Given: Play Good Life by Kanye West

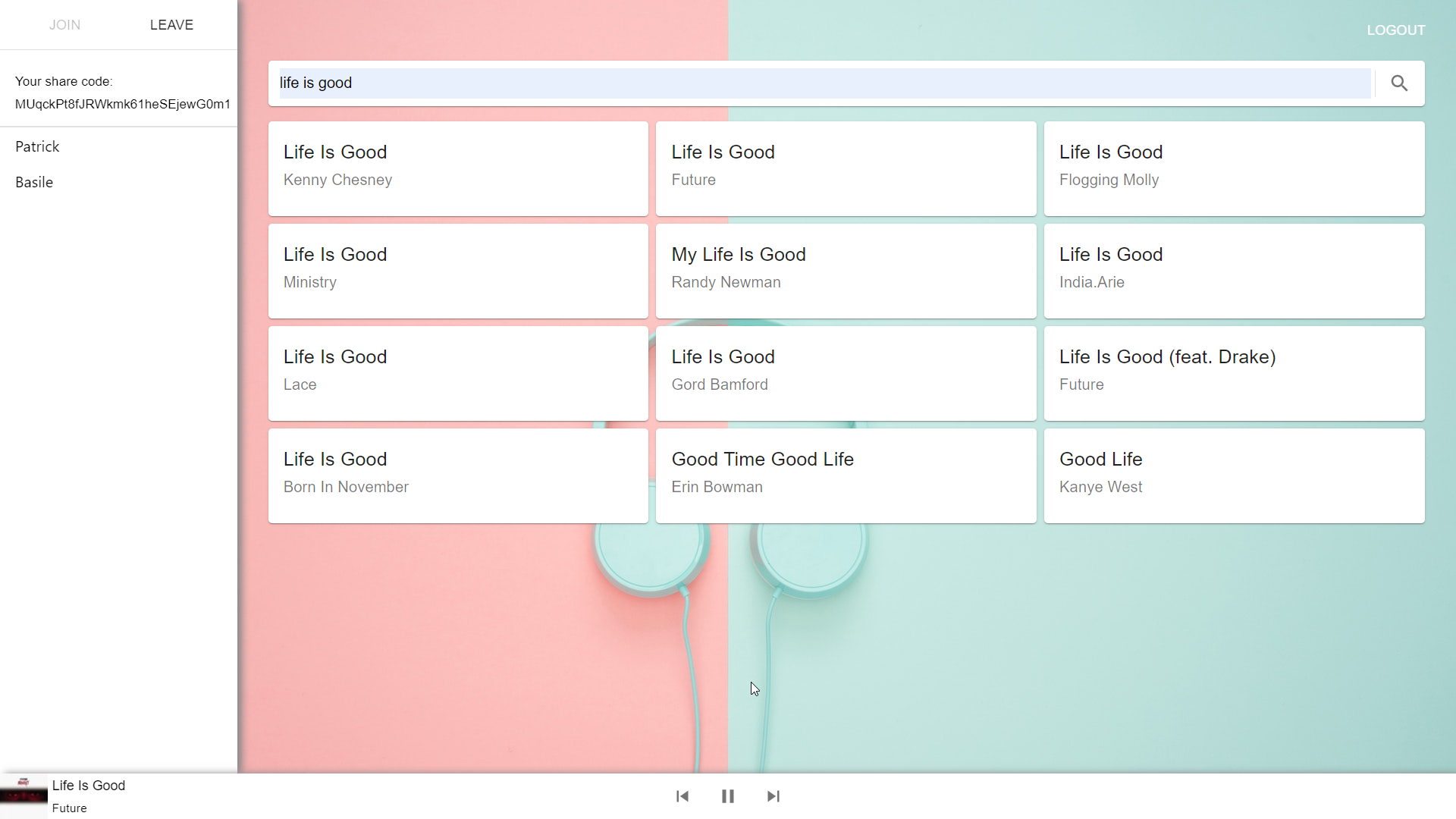Looking at the screenshot, I should pyautogui.click(x=1234, y=475).
